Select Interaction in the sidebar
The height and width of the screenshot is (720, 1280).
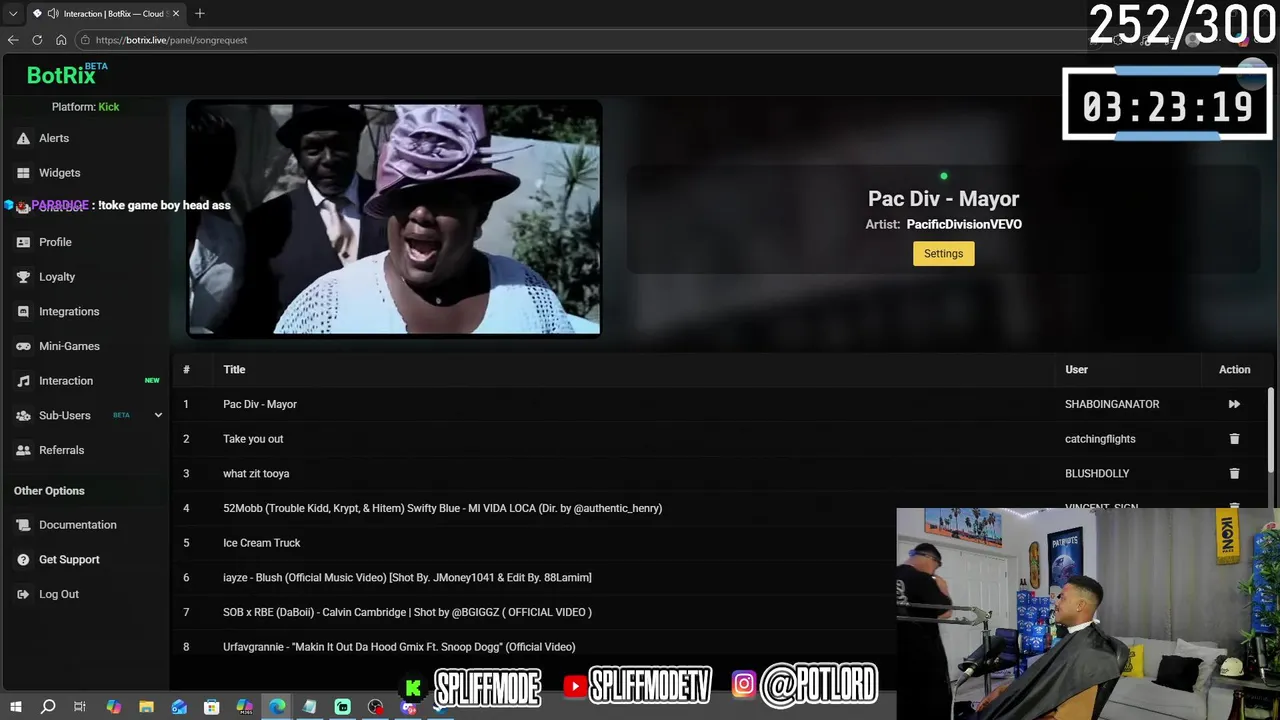tap(66, 381)
